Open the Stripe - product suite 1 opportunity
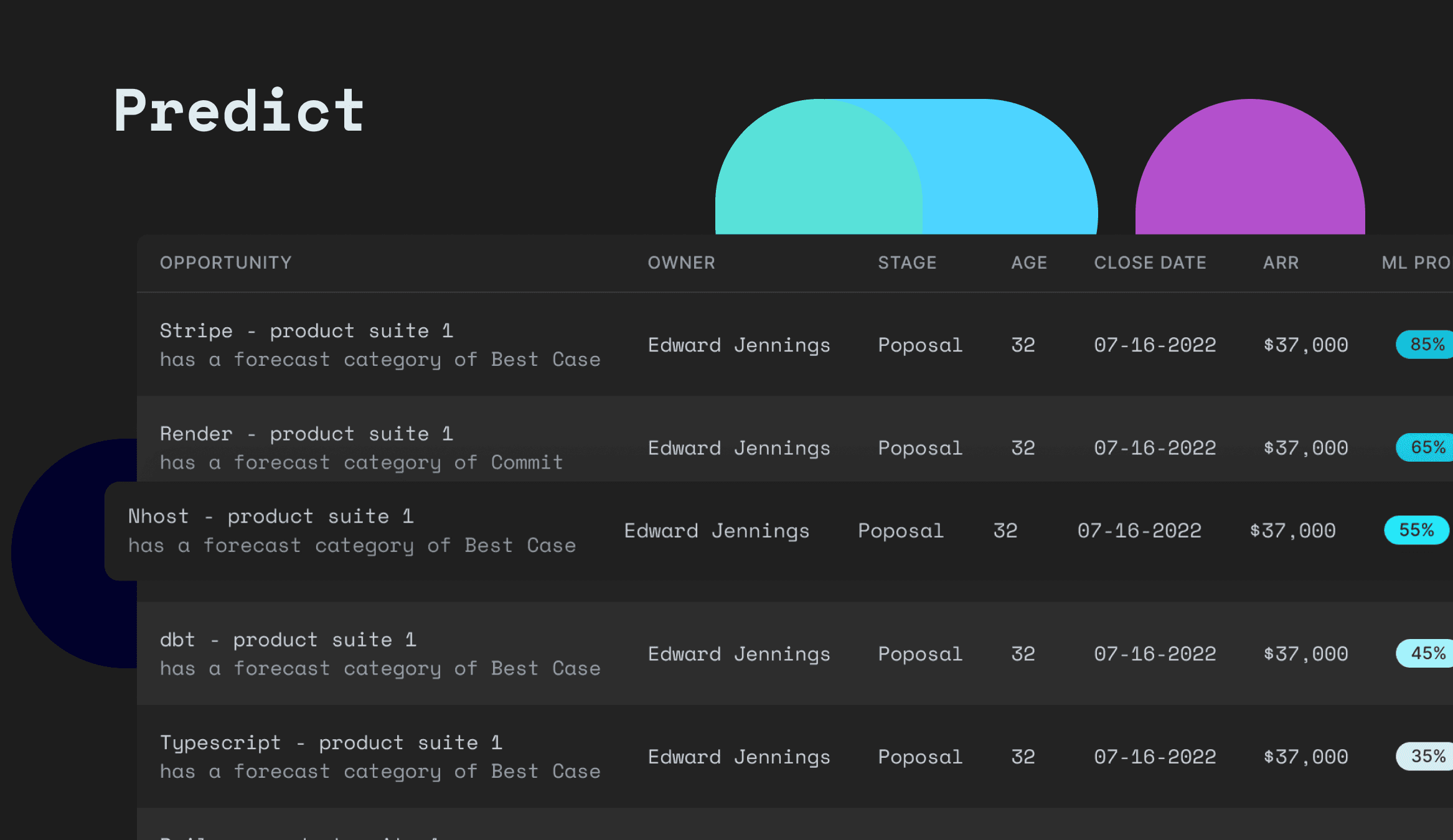This screenshot has width=1453, height=840. point(307,330)
